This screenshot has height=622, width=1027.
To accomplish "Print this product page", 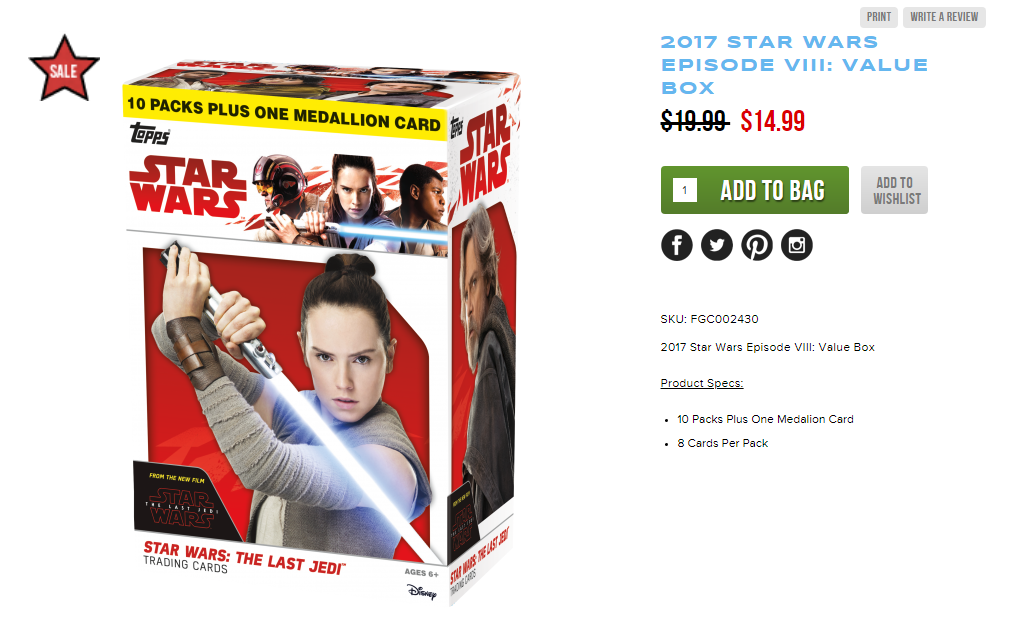I will [x=878, y=17].
